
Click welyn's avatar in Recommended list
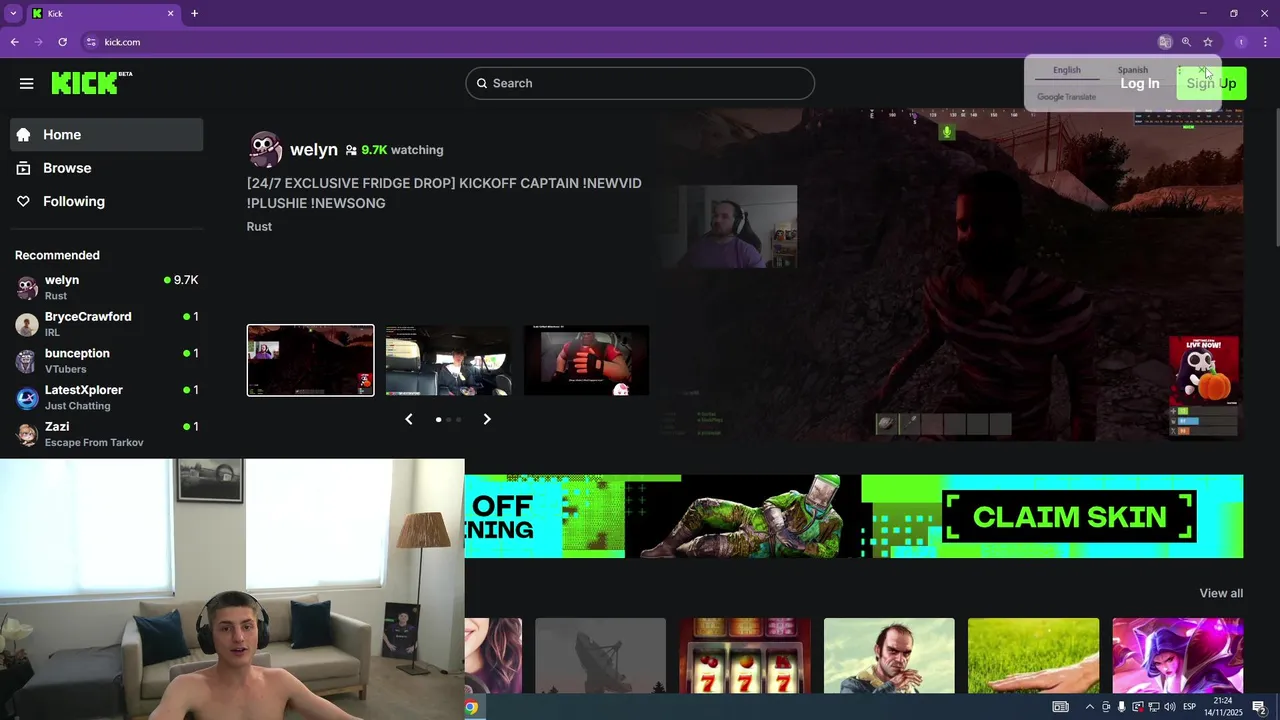tap(27, 288)
